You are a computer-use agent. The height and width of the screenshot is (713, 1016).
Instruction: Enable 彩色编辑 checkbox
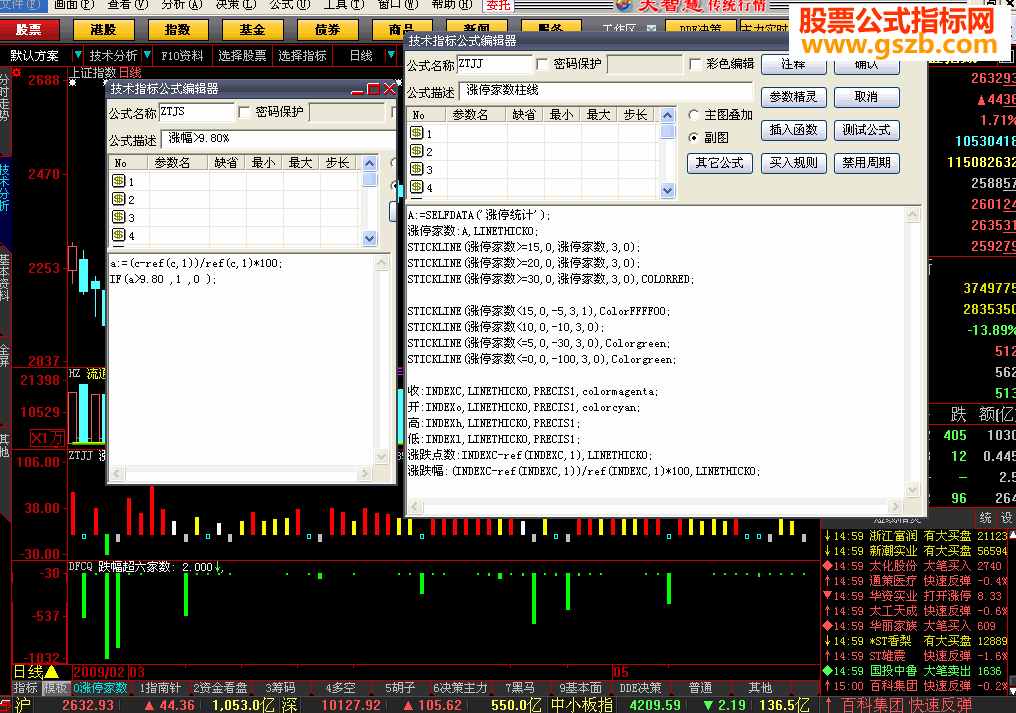[x=696, y=64]
